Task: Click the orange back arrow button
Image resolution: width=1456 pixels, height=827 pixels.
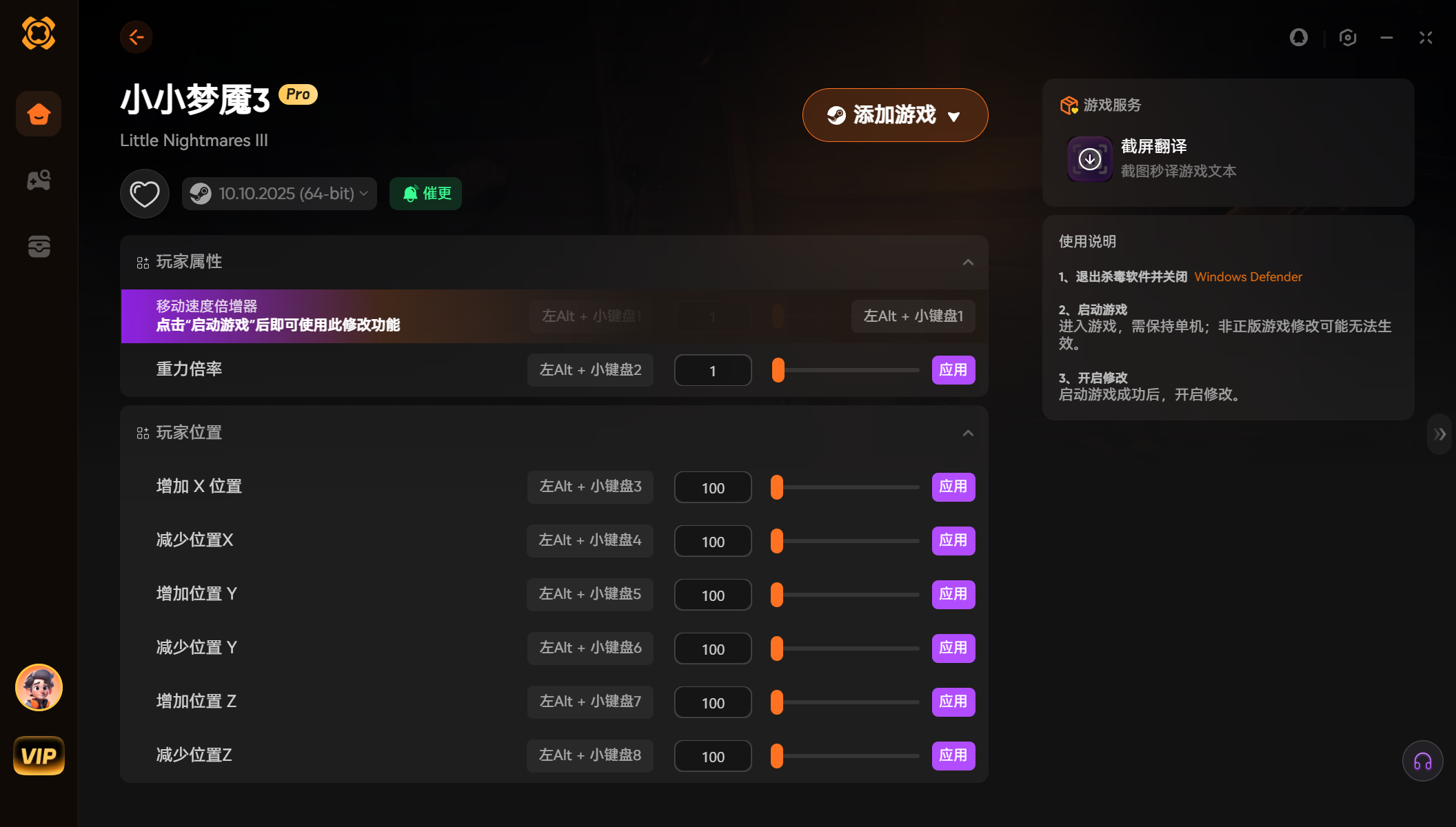Action: pyautogui.click(x=136, y=37)
